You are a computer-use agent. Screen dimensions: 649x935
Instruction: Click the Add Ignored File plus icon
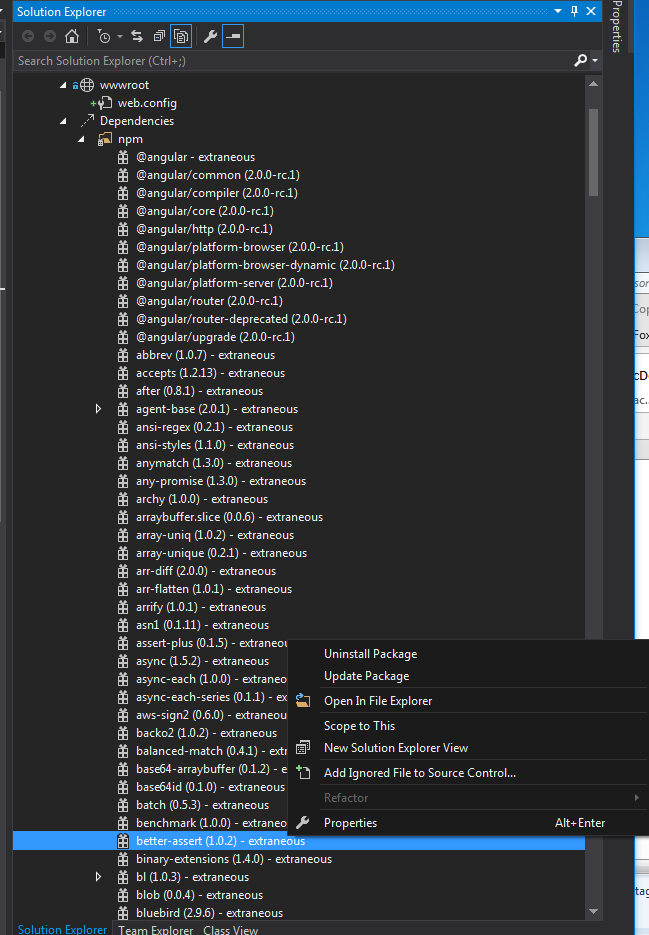303,773
